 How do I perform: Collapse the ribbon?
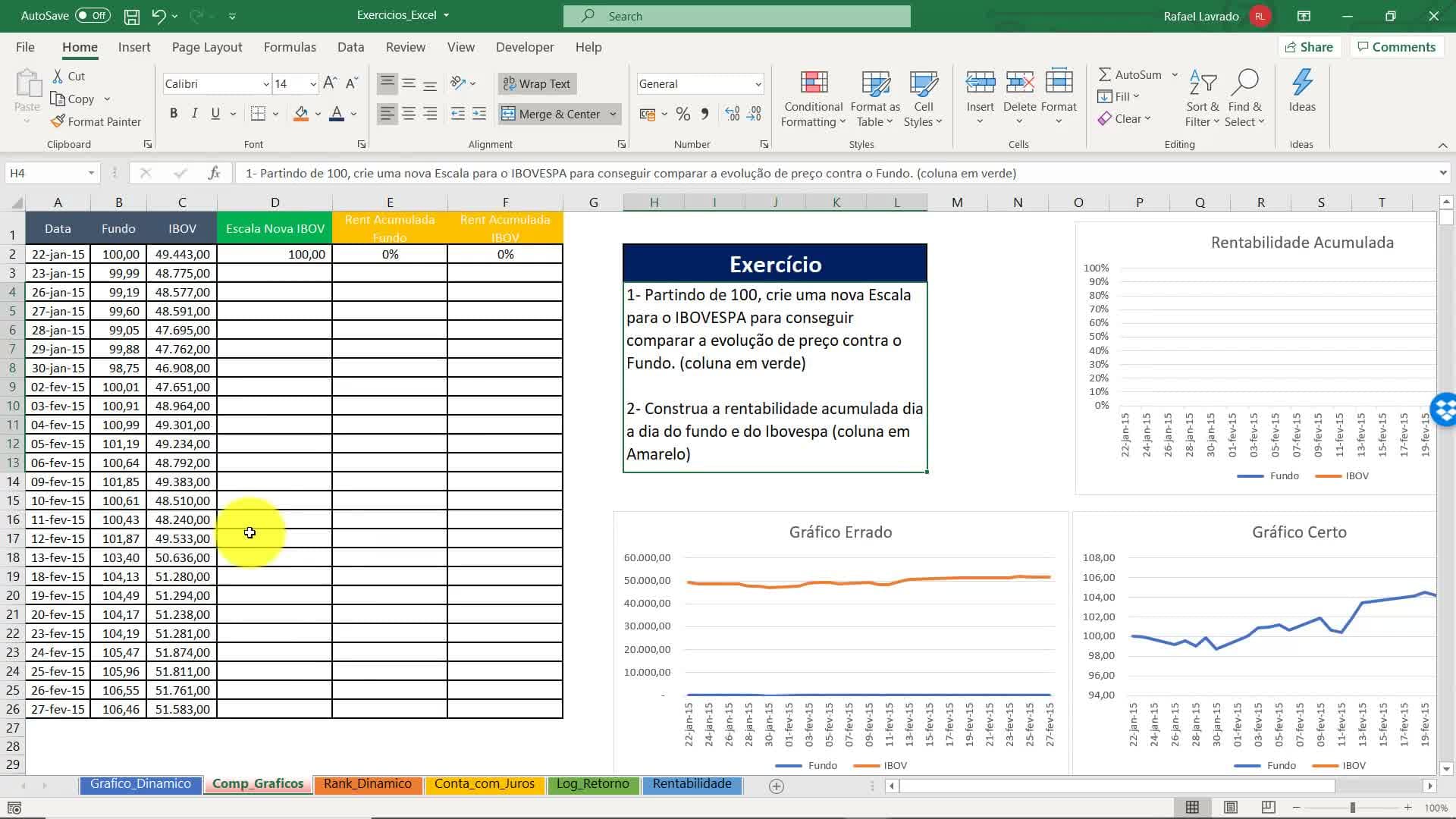click(1442, 145)
